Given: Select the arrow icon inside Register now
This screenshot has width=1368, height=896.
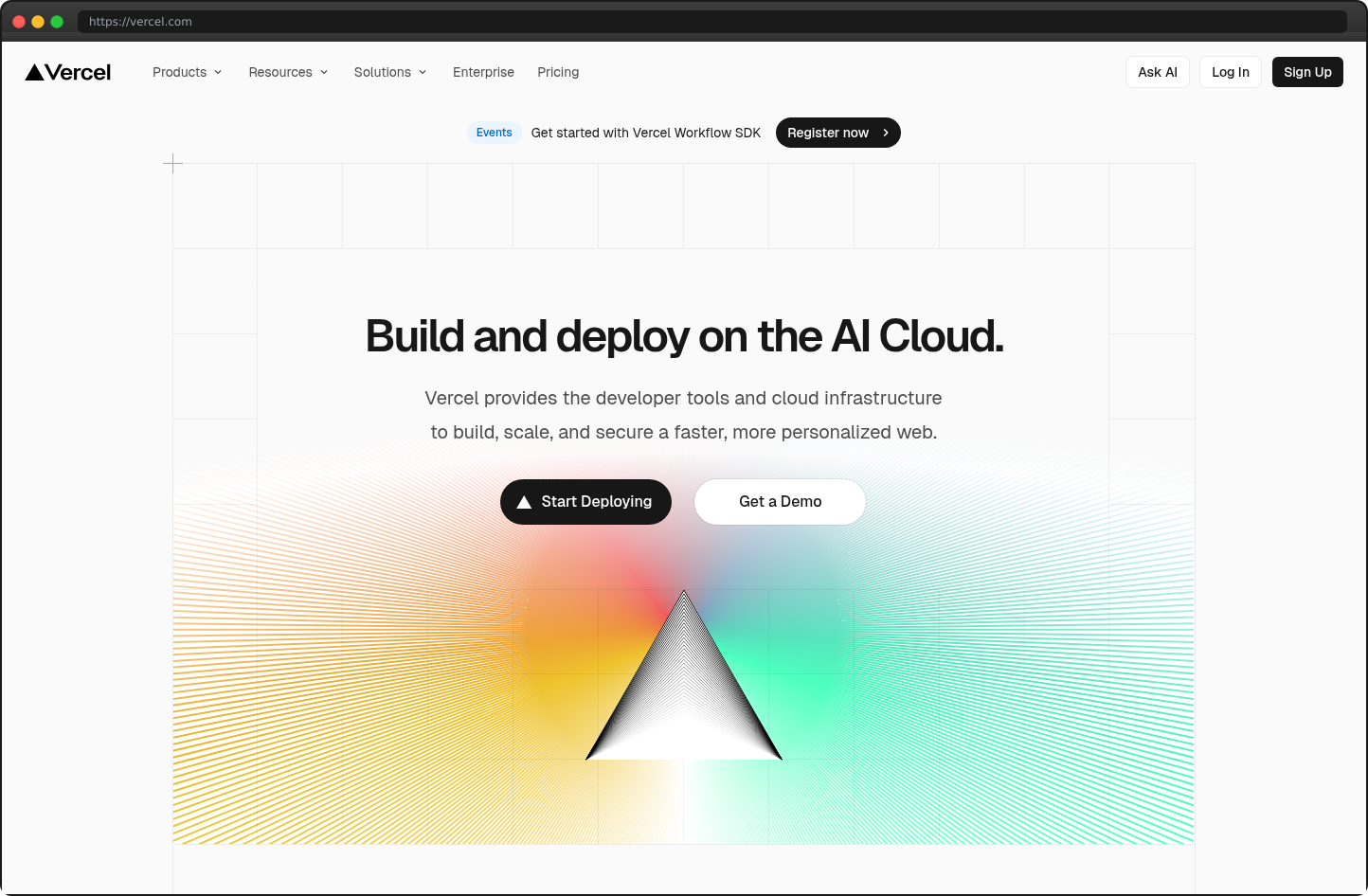Looking at the screenshot, I should pyautogui.click(x=885, y=133).
